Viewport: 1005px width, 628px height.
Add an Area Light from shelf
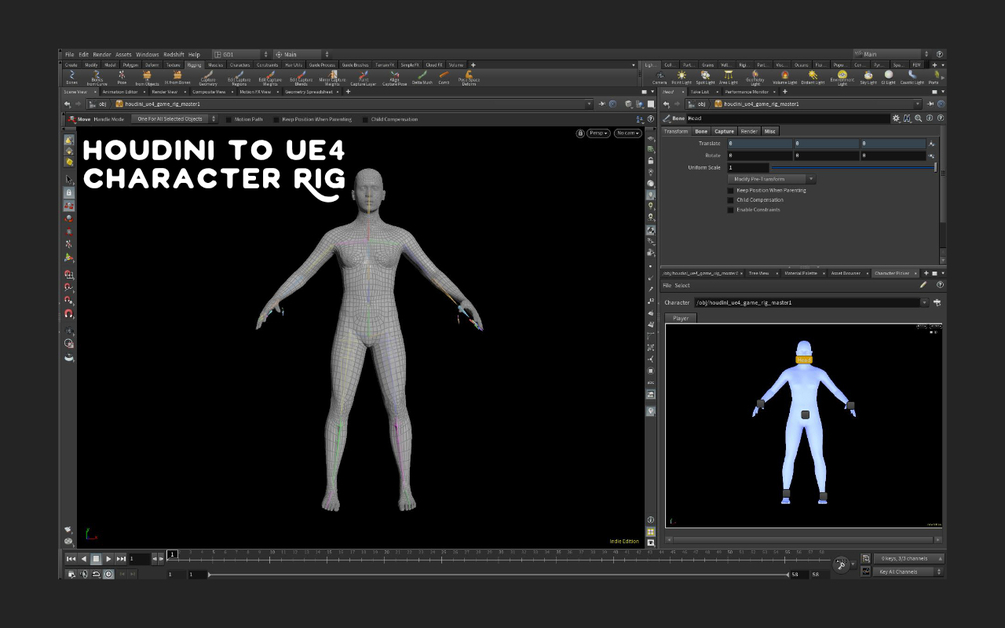728,78
